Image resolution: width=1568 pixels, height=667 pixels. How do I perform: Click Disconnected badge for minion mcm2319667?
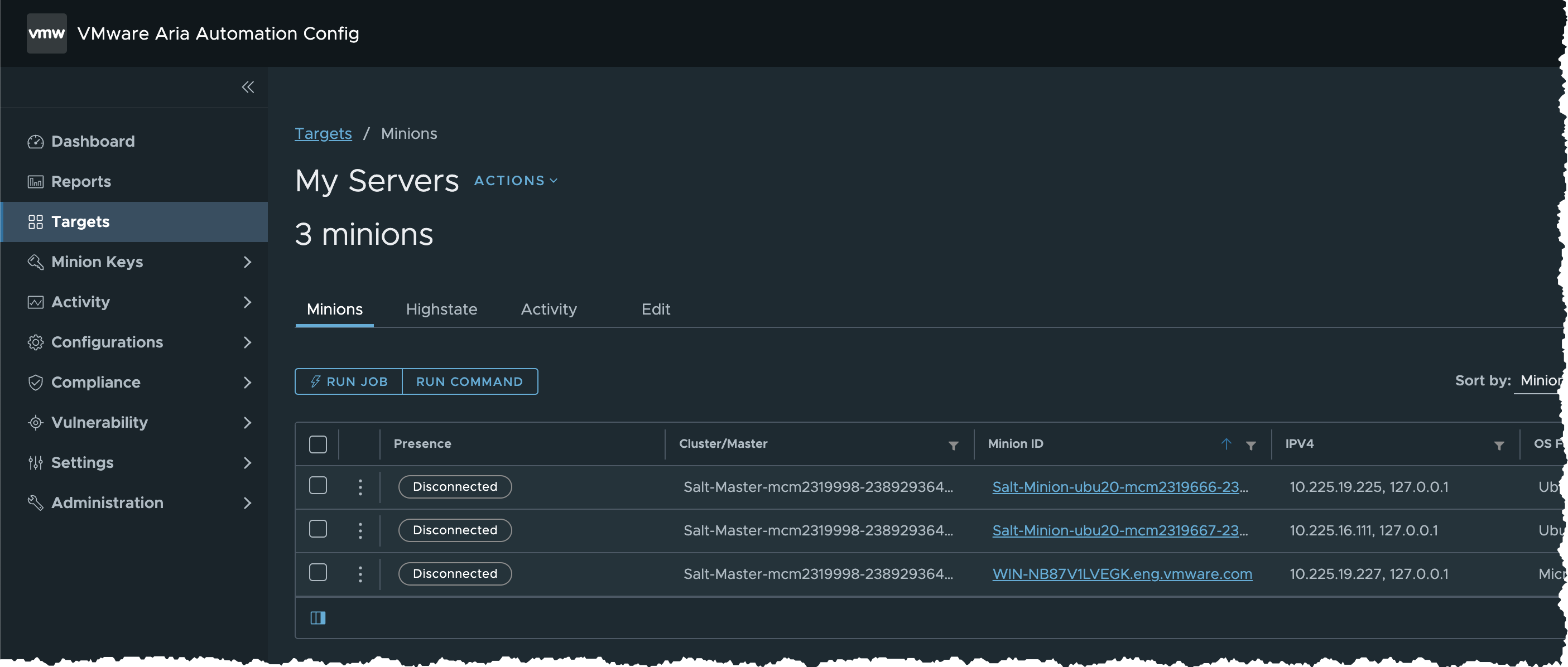pos(455,531)
